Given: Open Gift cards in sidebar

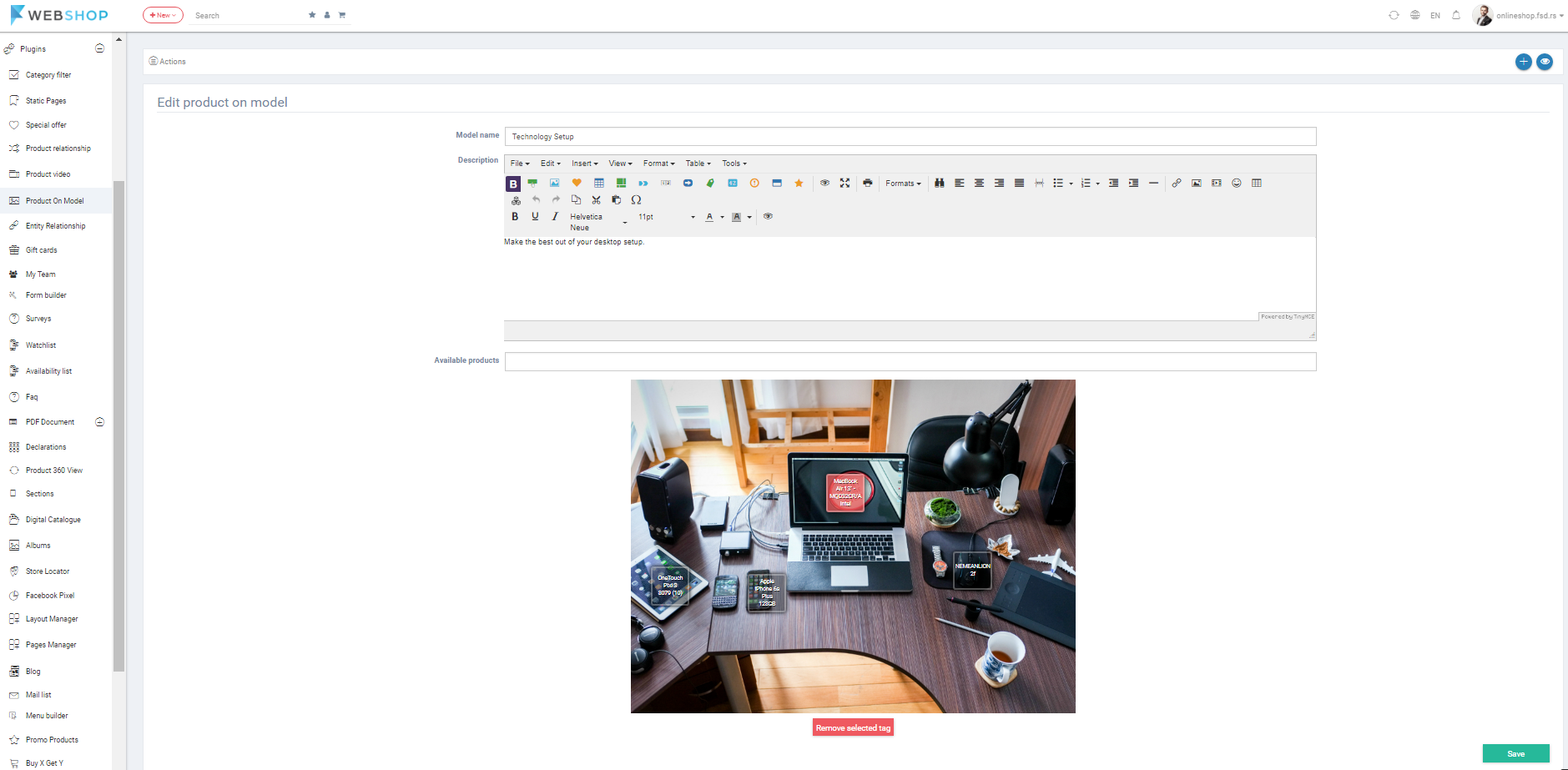Looking at the screenshot, I should click(x=42, y=250).
